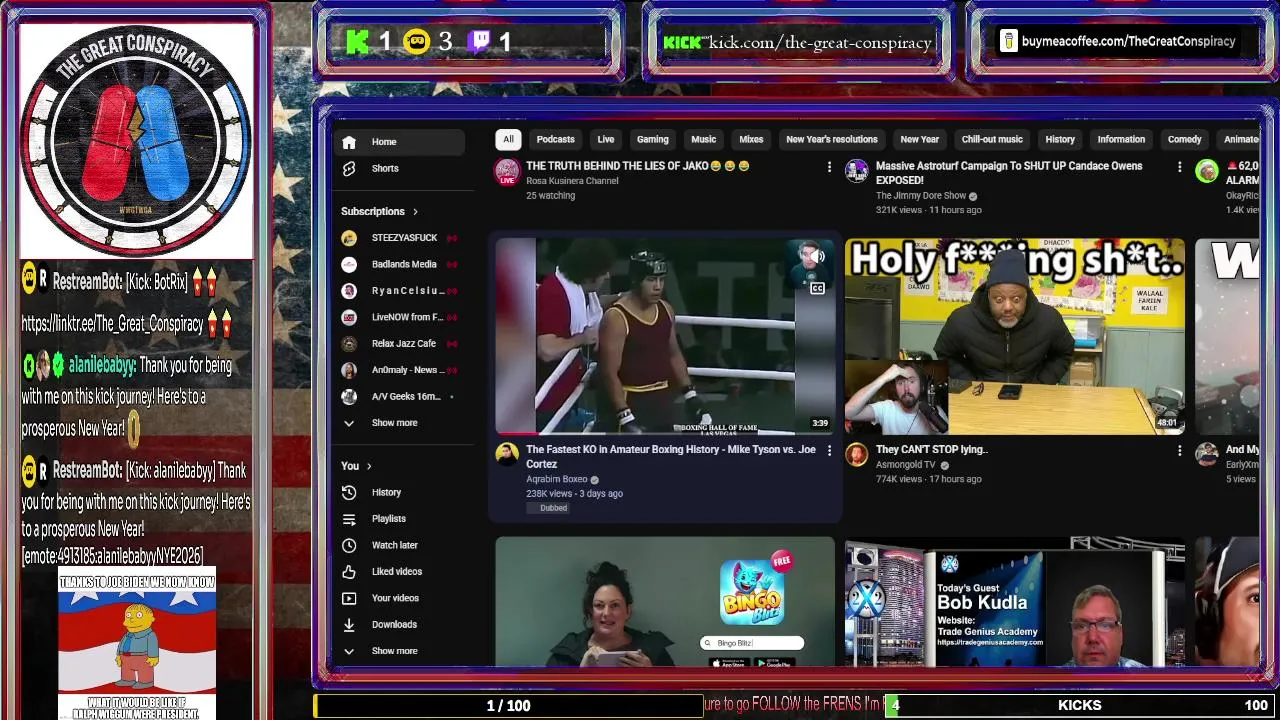1280x720 pixels.
Task: Open the RyanCelsius channel avatar
Action: coord(349,291)
